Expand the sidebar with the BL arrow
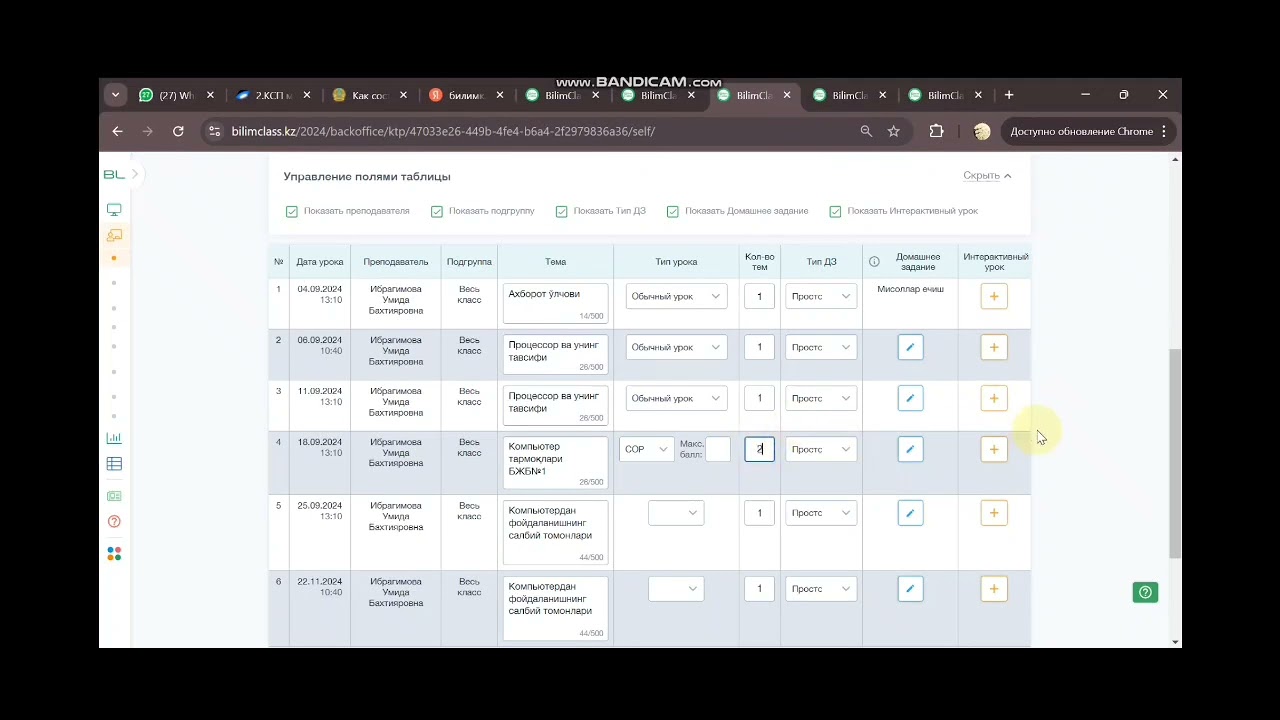The height and width of the screenshot is (720, 1280). click(135, 175)
